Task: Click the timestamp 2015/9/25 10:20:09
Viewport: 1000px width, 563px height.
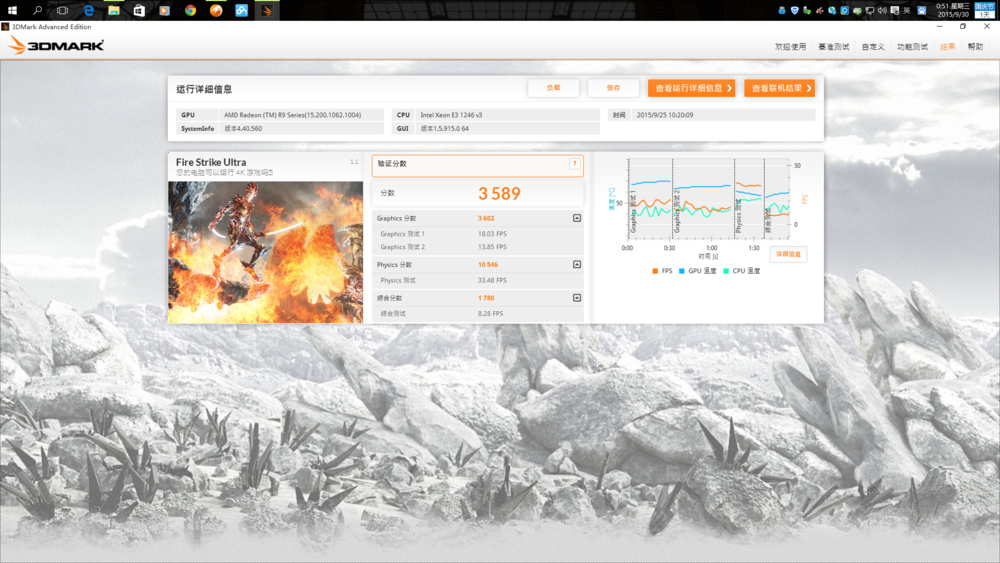Action: (x=665, y=115)
